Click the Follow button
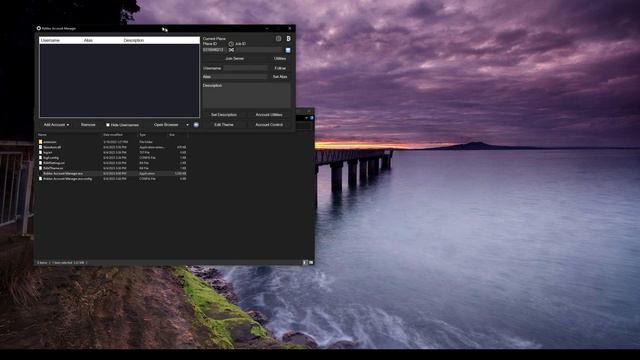The width and height of the screenshot is (640, 360). (x=280, y=68)
